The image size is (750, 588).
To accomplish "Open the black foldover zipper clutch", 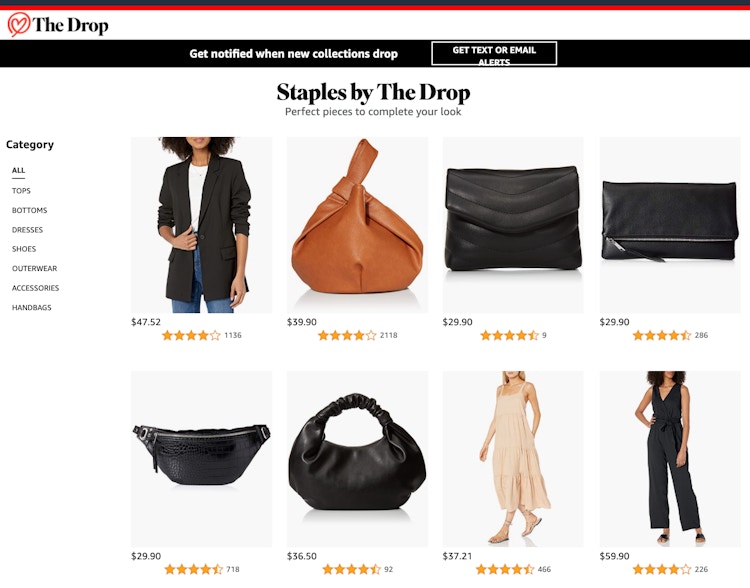I will coord(670,225).
